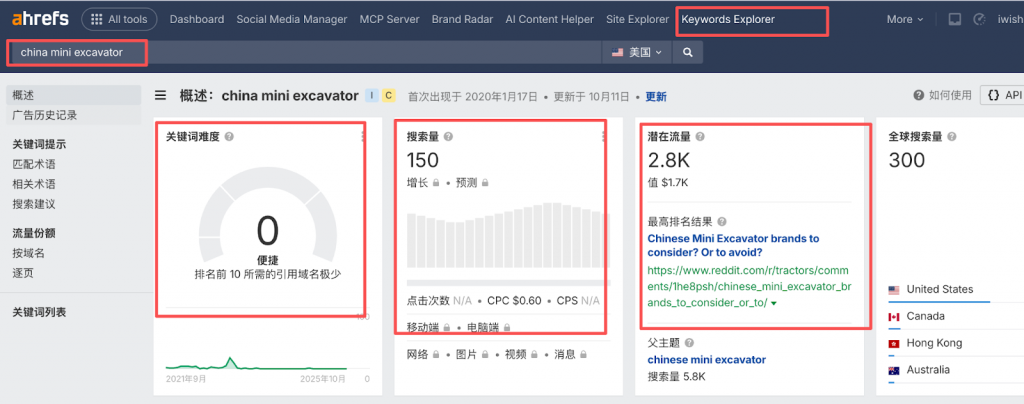Expand the More menu in header

pos(903,19)
